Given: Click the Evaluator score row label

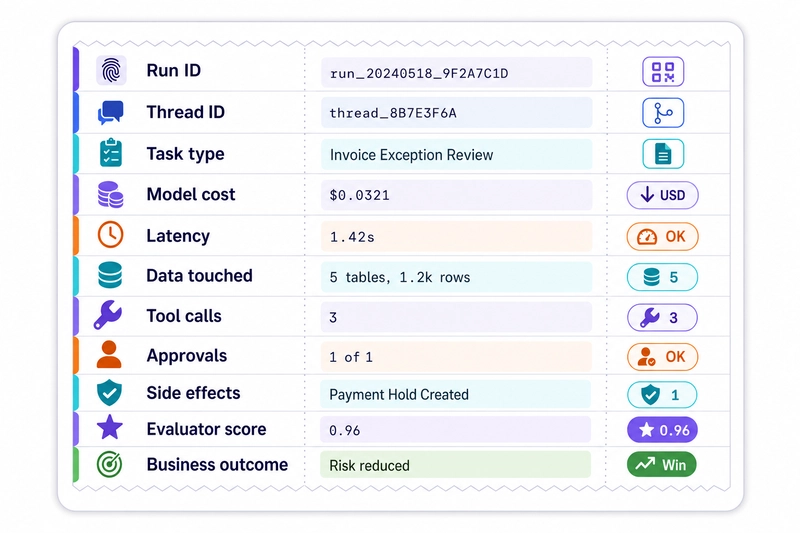Looking at the screenshot, I should tap(206, 429).
